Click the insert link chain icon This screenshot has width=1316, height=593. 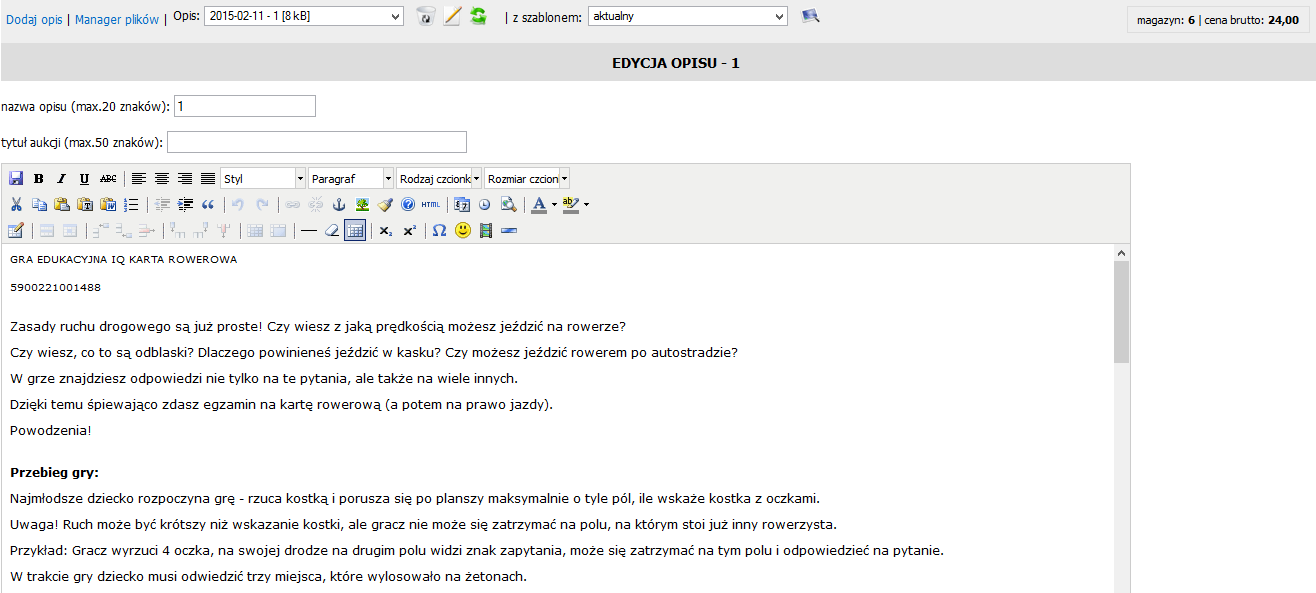292,205
